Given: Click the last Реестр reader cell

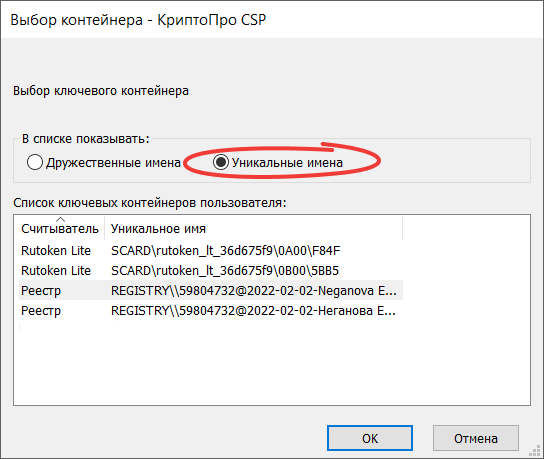Looking at the screenshot, I should click(x=41, y=311).
